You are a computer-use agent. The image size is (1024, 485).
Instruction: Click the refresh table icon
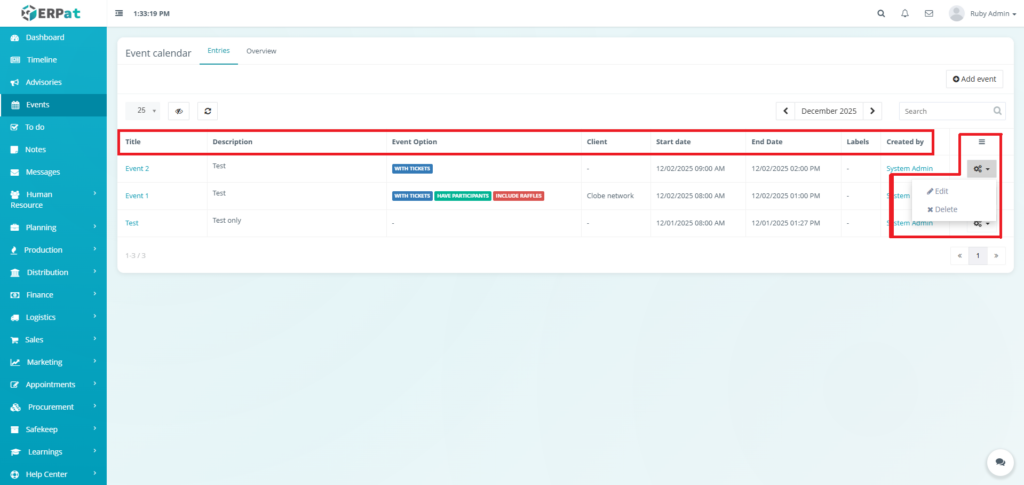[207, 111]
